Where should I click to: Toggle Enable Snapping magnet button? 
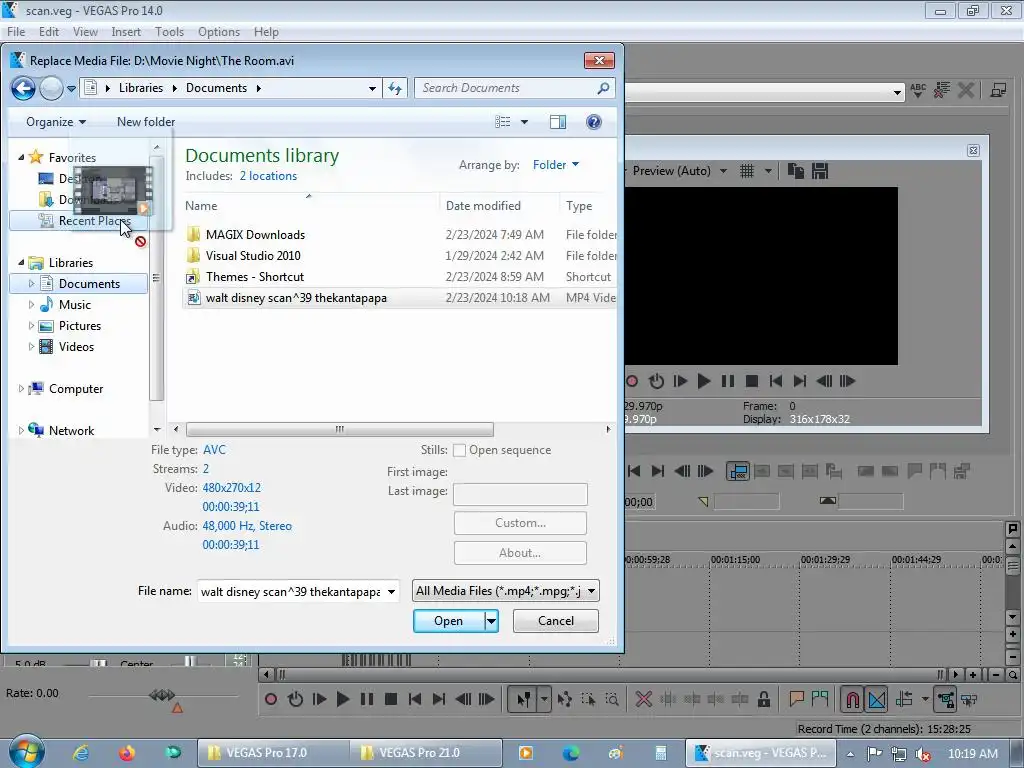click(852, 699)
